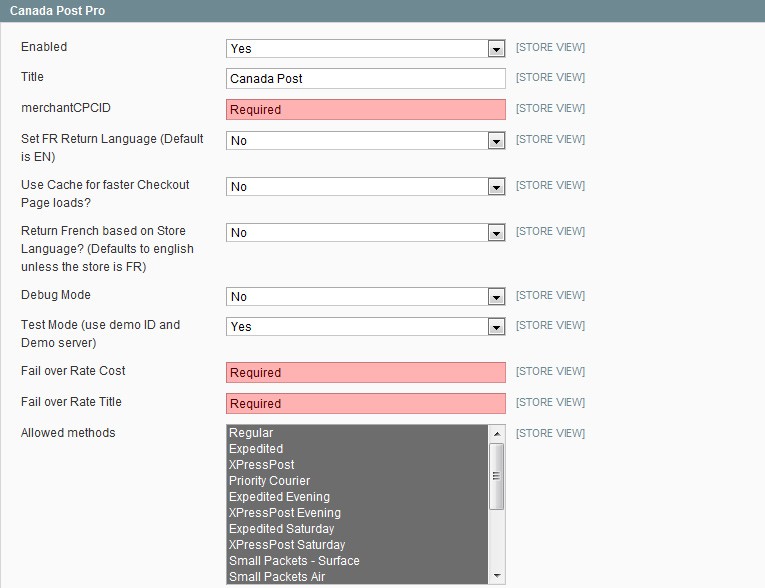Select Expedited in Allowed methods list
Viewport: 765px width, 588px height.
(357, 448)
